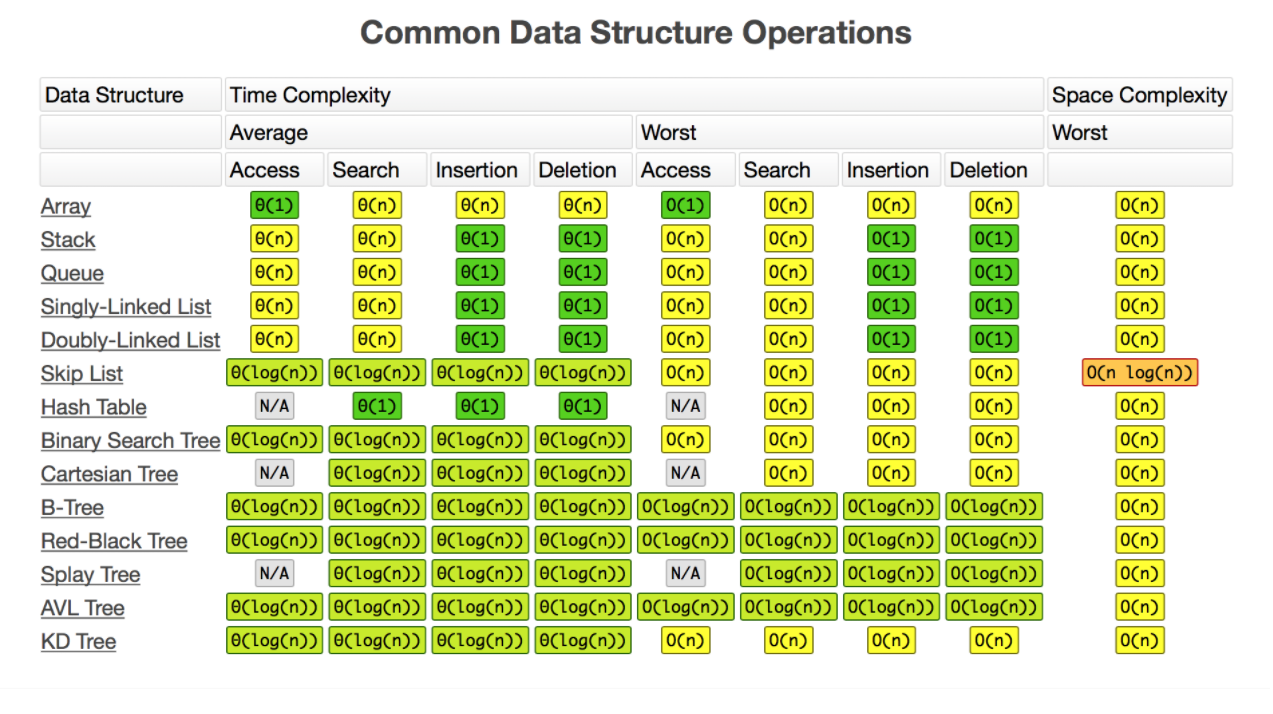
Task: Open the Red-Black Tree link
Action: pyautogui.click(x=114, y=542)
